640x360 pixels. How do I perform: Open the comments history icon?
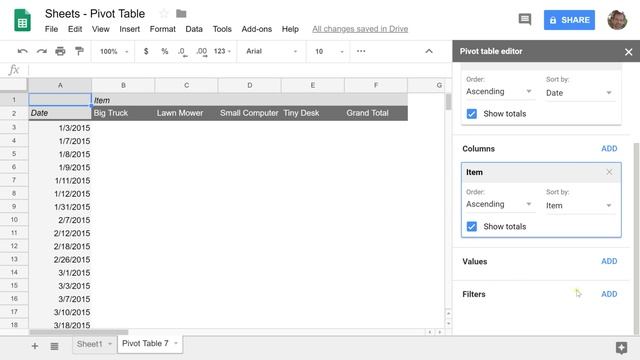point(524,19)
